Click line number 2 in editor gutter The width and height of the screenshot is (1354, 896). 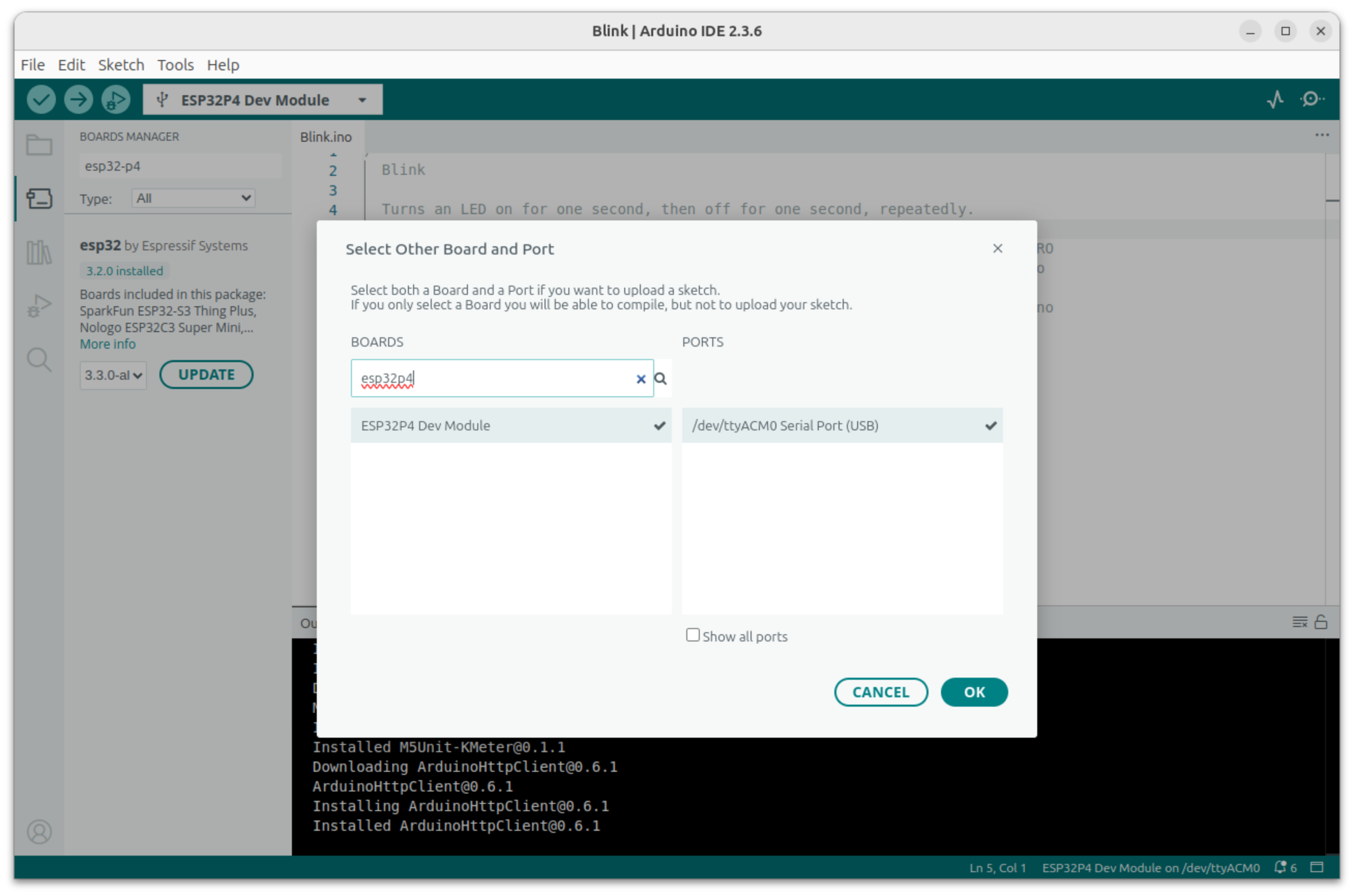pos(333,171)
